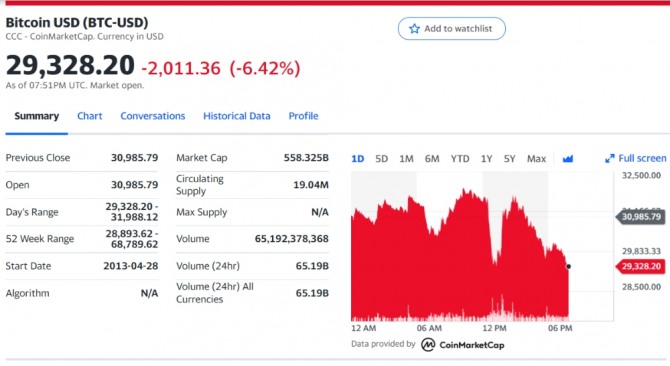Select the Summary tab
The height and width of the screenshot is (366, 670).
coord(37,116)
